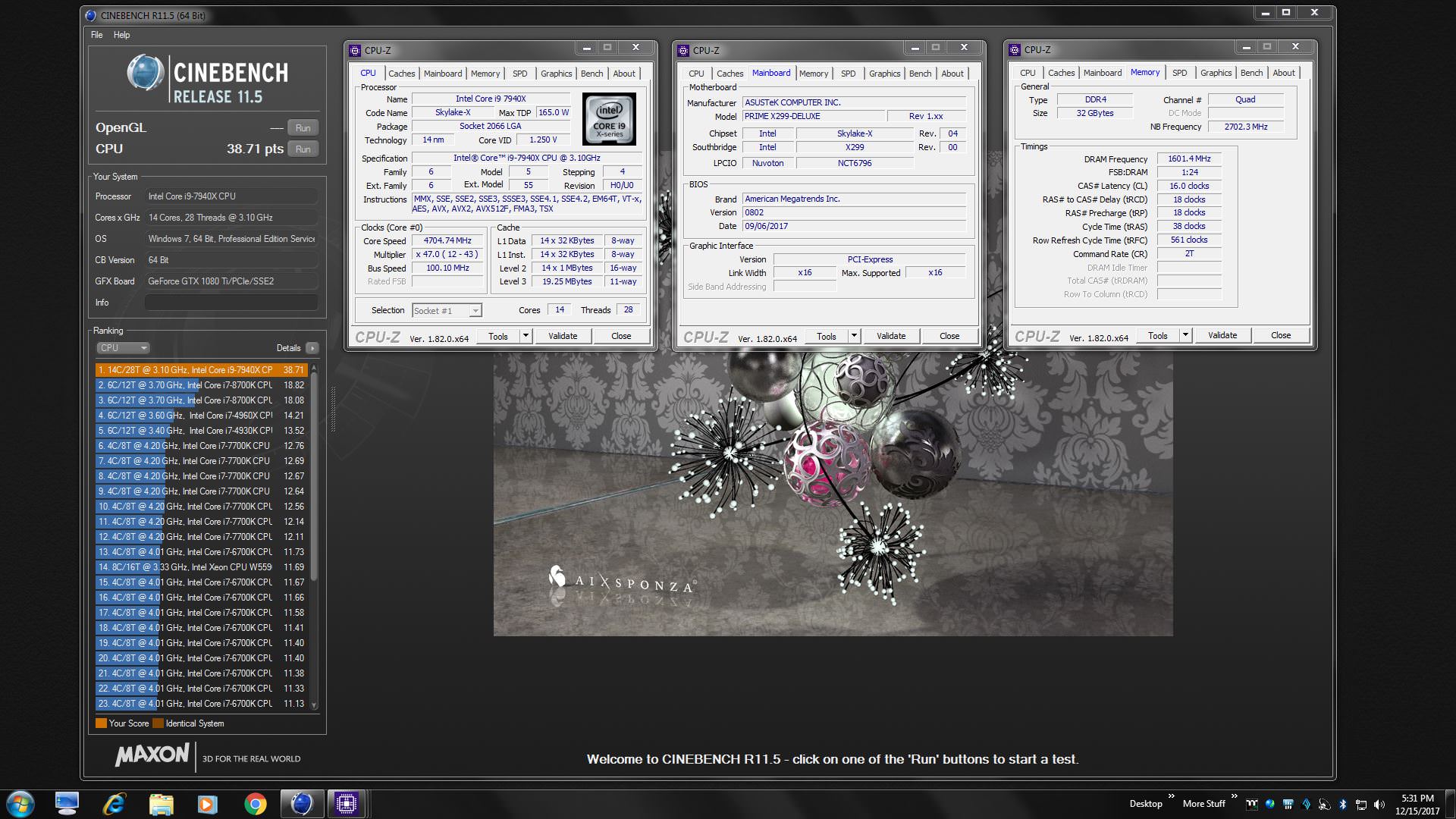Open Windows Explorer folder icon on taskbar
The image size is (1456, 819).
pos(161,804)
